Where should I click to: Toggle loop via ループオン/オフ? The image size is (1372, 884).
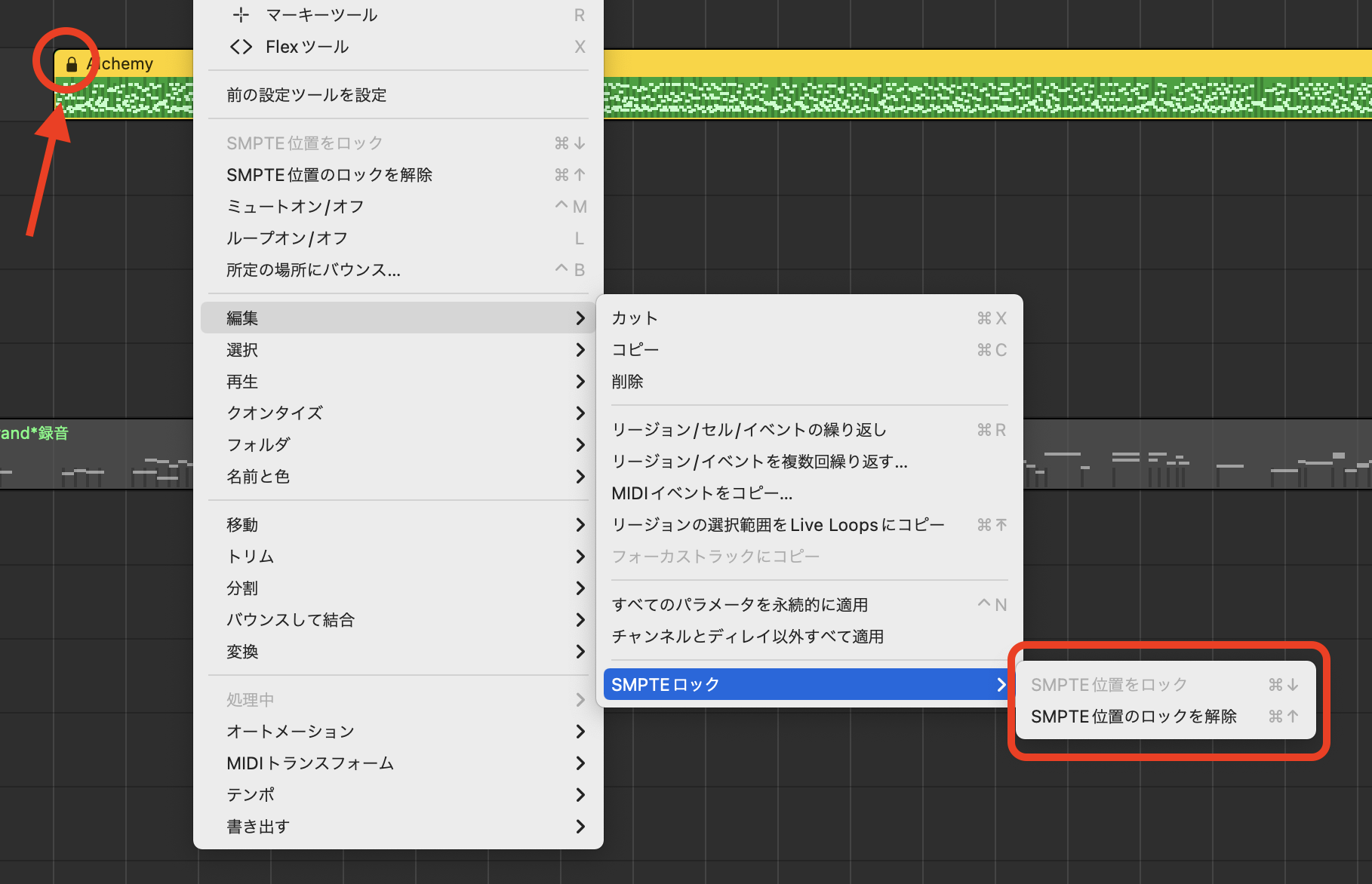pyautogui.click(x=287, y=238)
